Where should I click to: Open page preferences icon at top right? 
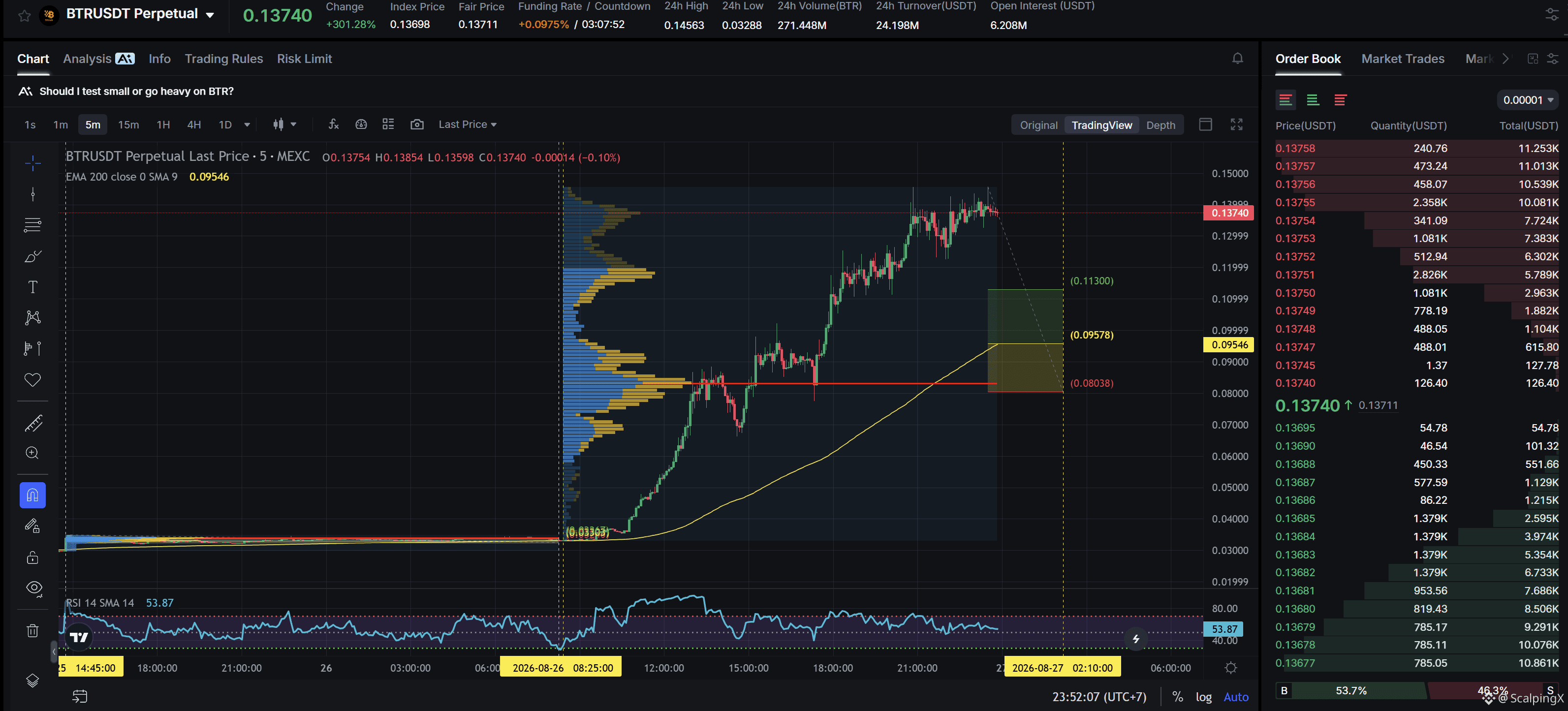1552,15
